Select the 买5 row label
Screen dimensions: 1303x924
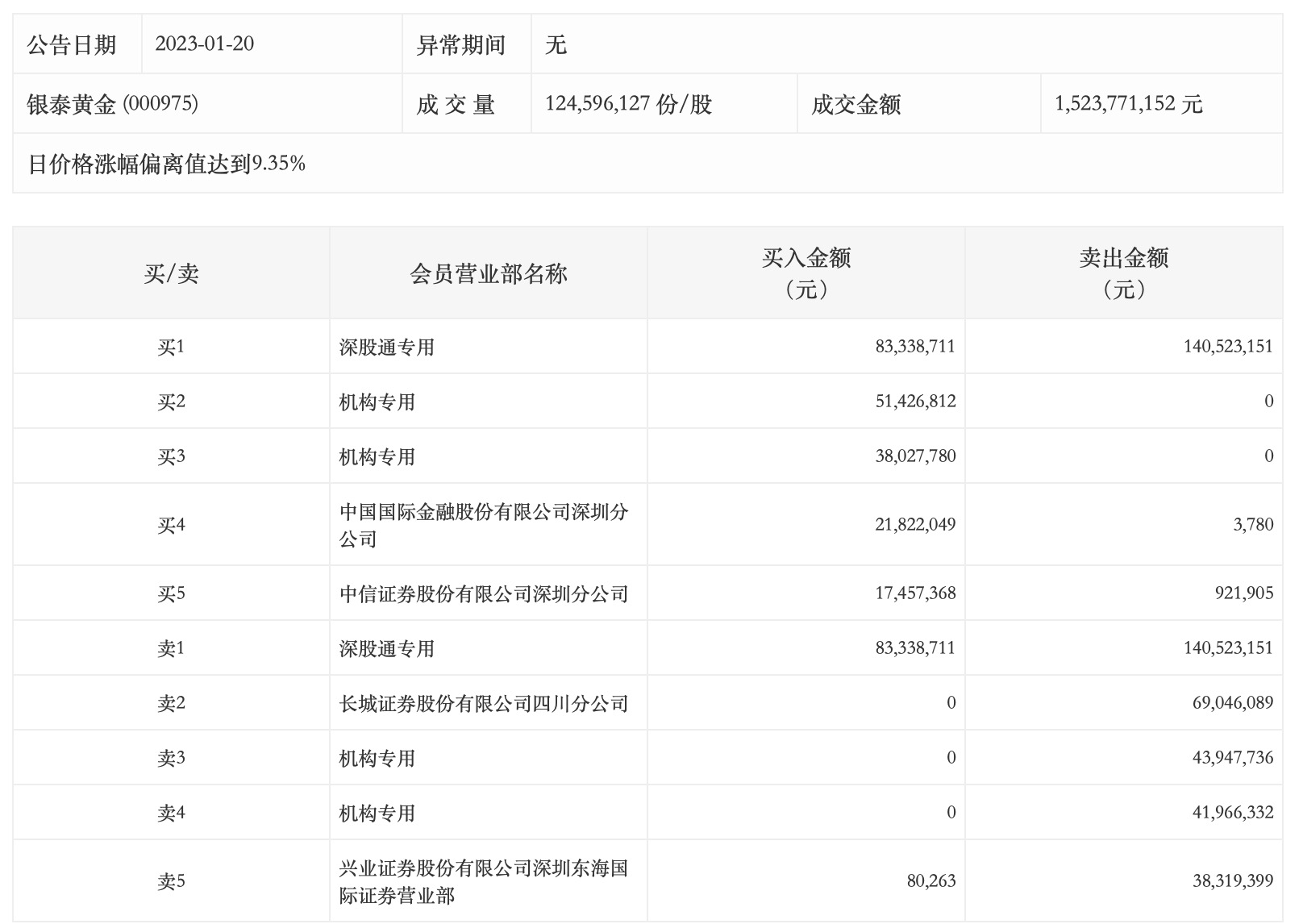[171, 594]
